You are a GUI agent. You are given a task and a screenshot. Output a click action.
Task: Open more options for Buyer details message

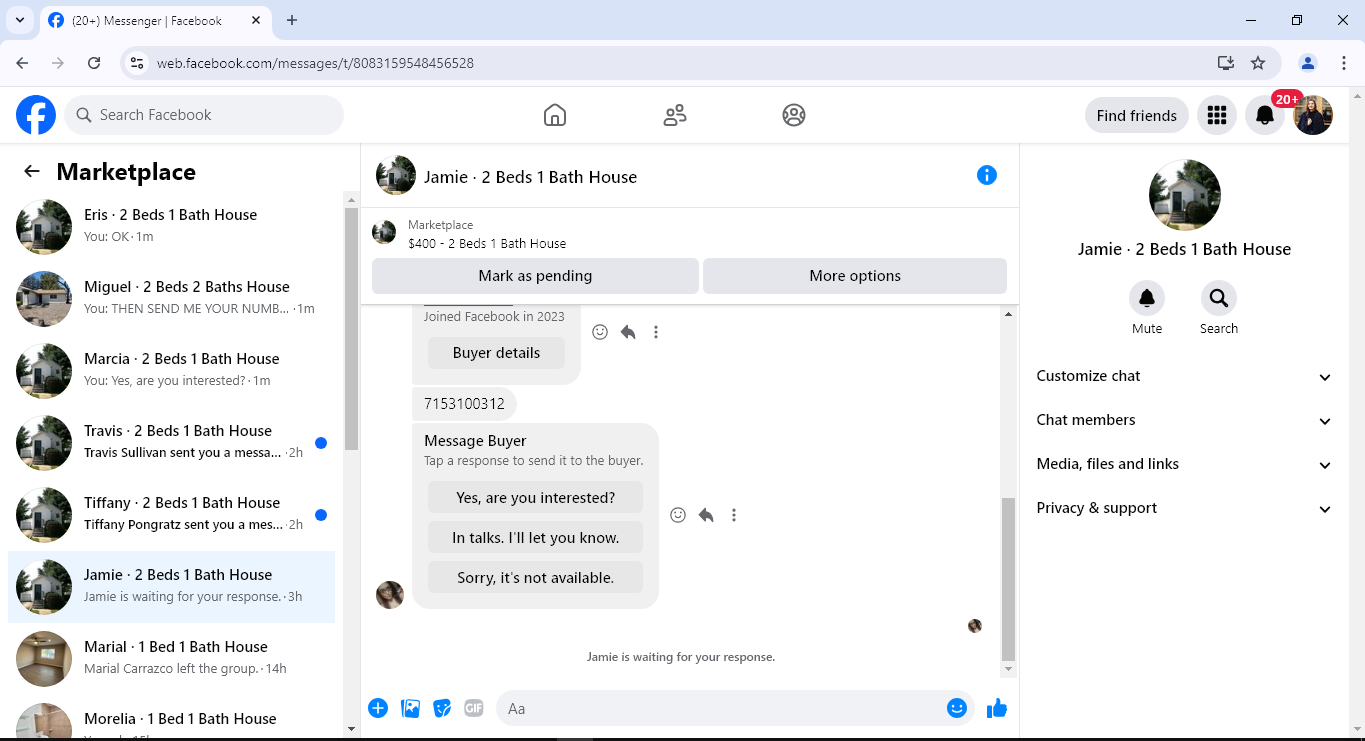(656, 332)
